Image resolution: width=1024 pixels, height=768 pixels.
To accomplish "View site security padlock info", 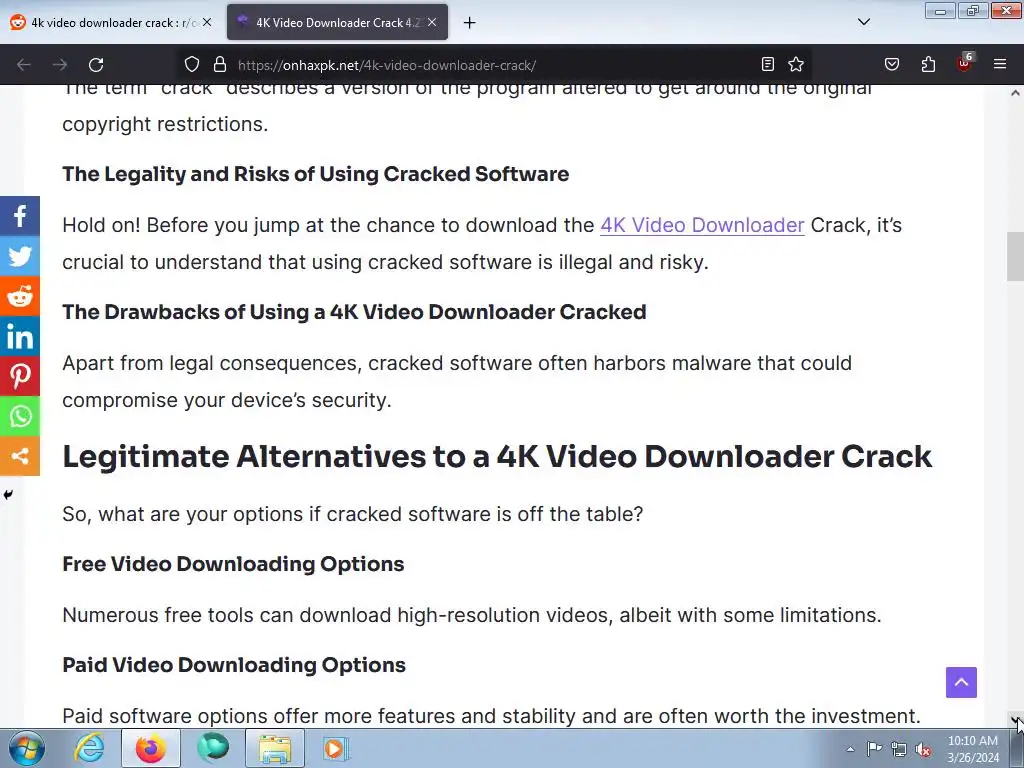I will tap(220, 65).
